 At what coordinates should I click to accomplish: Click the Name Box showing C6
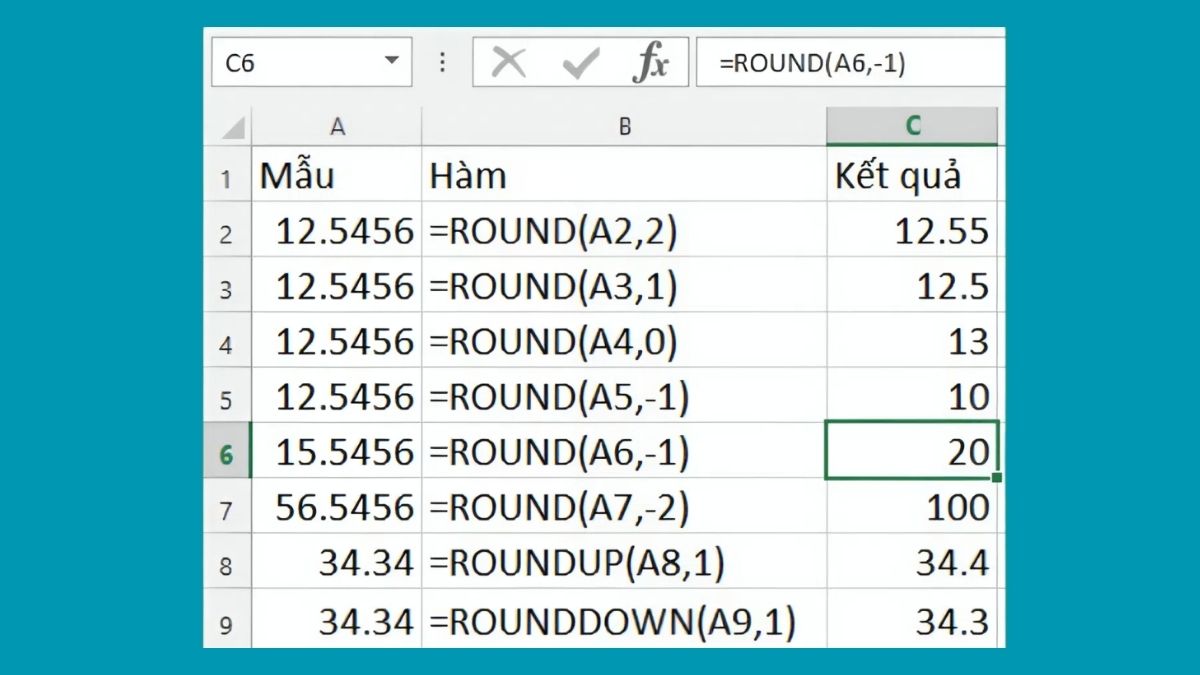[x=311, y=62]
